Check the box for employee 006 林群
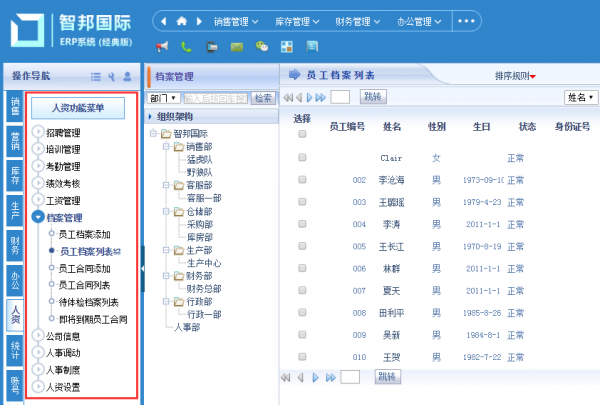 [x=302, y=268]
